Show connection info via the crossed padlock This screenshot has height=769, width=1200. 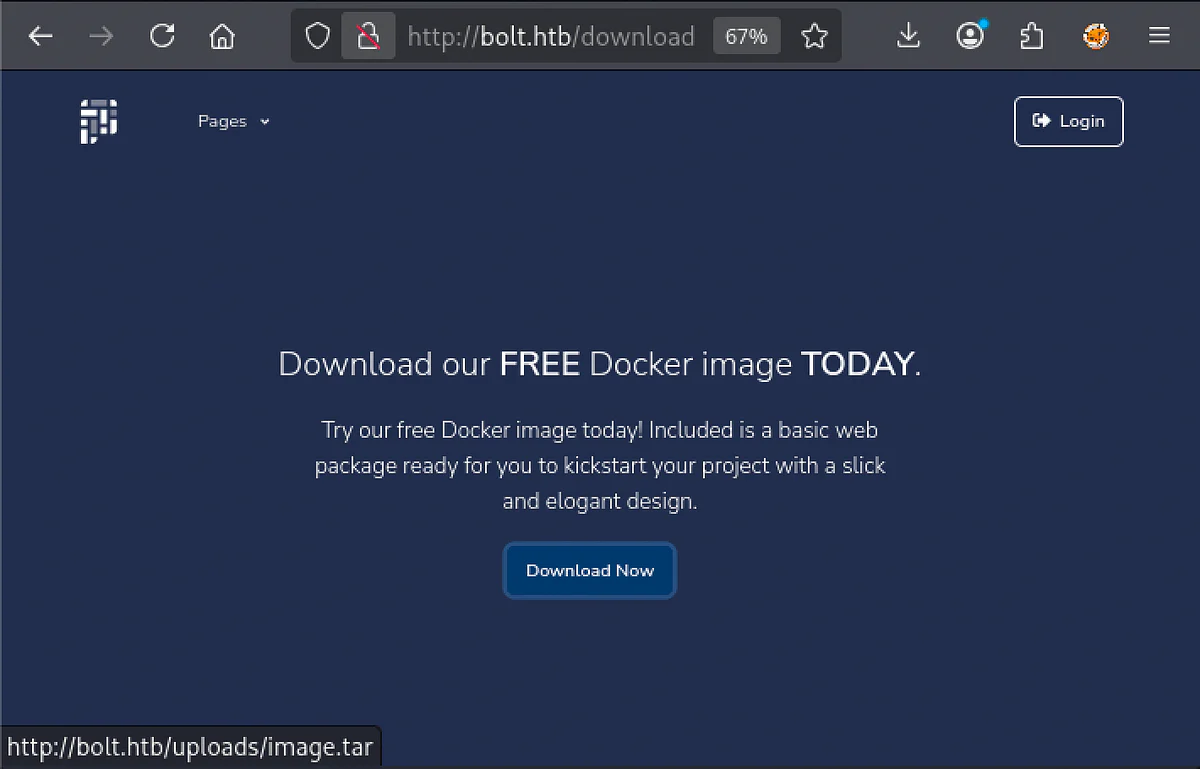[x=368, y=37]
